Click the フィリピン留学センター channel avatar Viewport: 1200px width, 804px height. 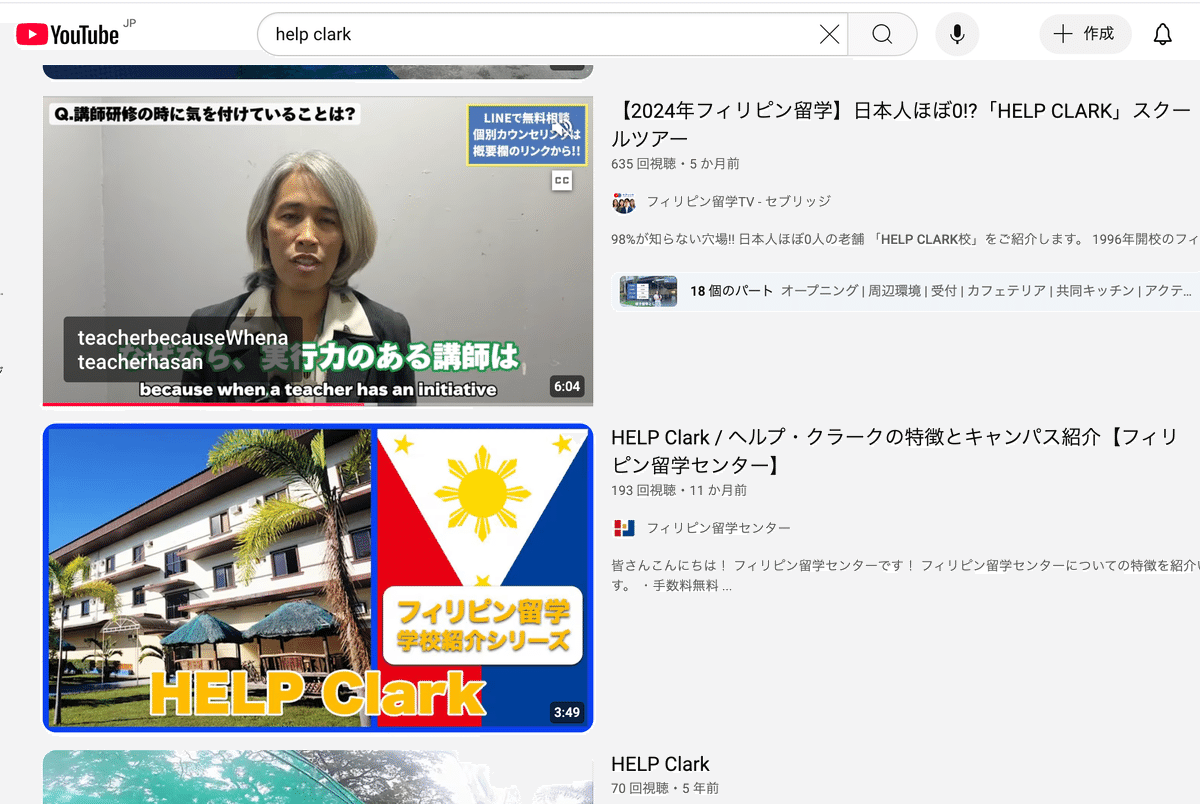click(x=624, y=527)
